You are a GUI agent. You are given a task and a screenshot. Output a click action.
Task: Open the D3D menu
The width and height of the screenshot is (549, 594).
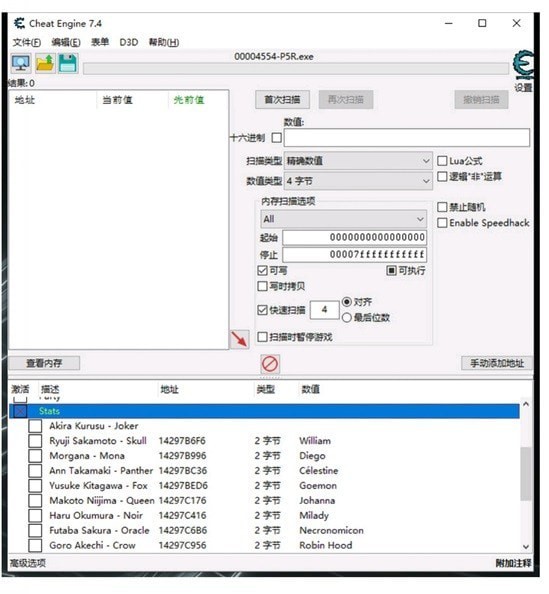coord(129,42)
